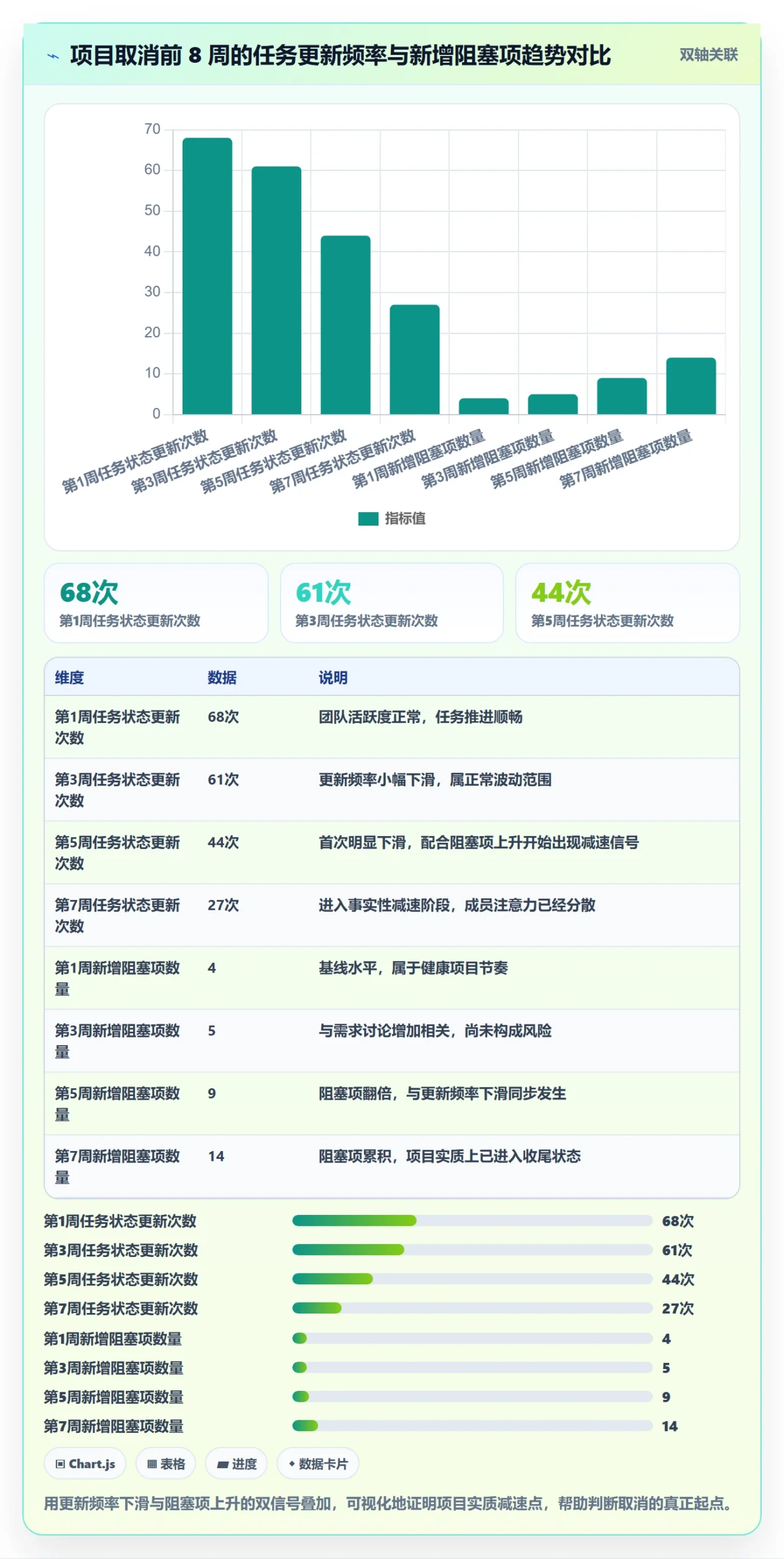This screenshot has height=1559, width=784.
Task: Click the 进度 tag chip
Action: (236, 1464)
